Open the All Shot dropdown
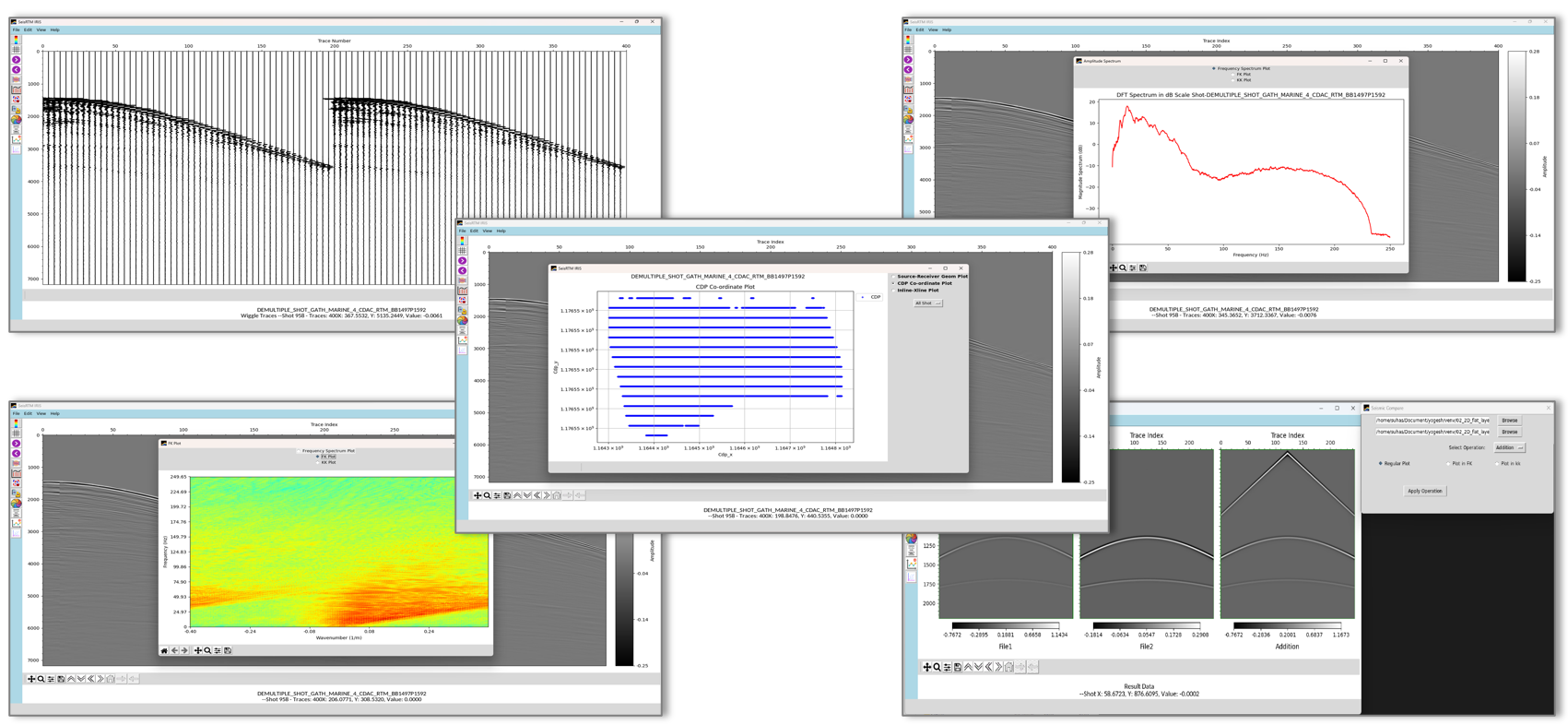 pyautogui.click(x=927, y=303)
